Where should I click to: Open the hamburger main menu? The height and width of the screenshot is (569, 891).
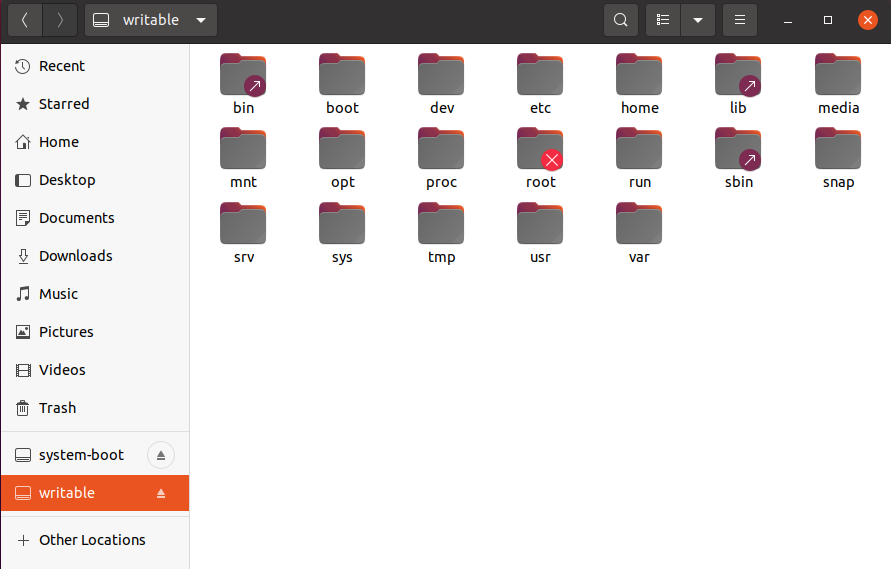(740, 20)
